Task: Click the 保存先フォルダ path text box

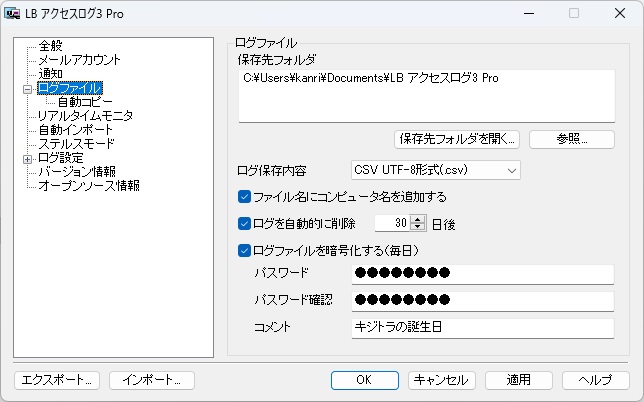Action: click(x=427, y=96)
